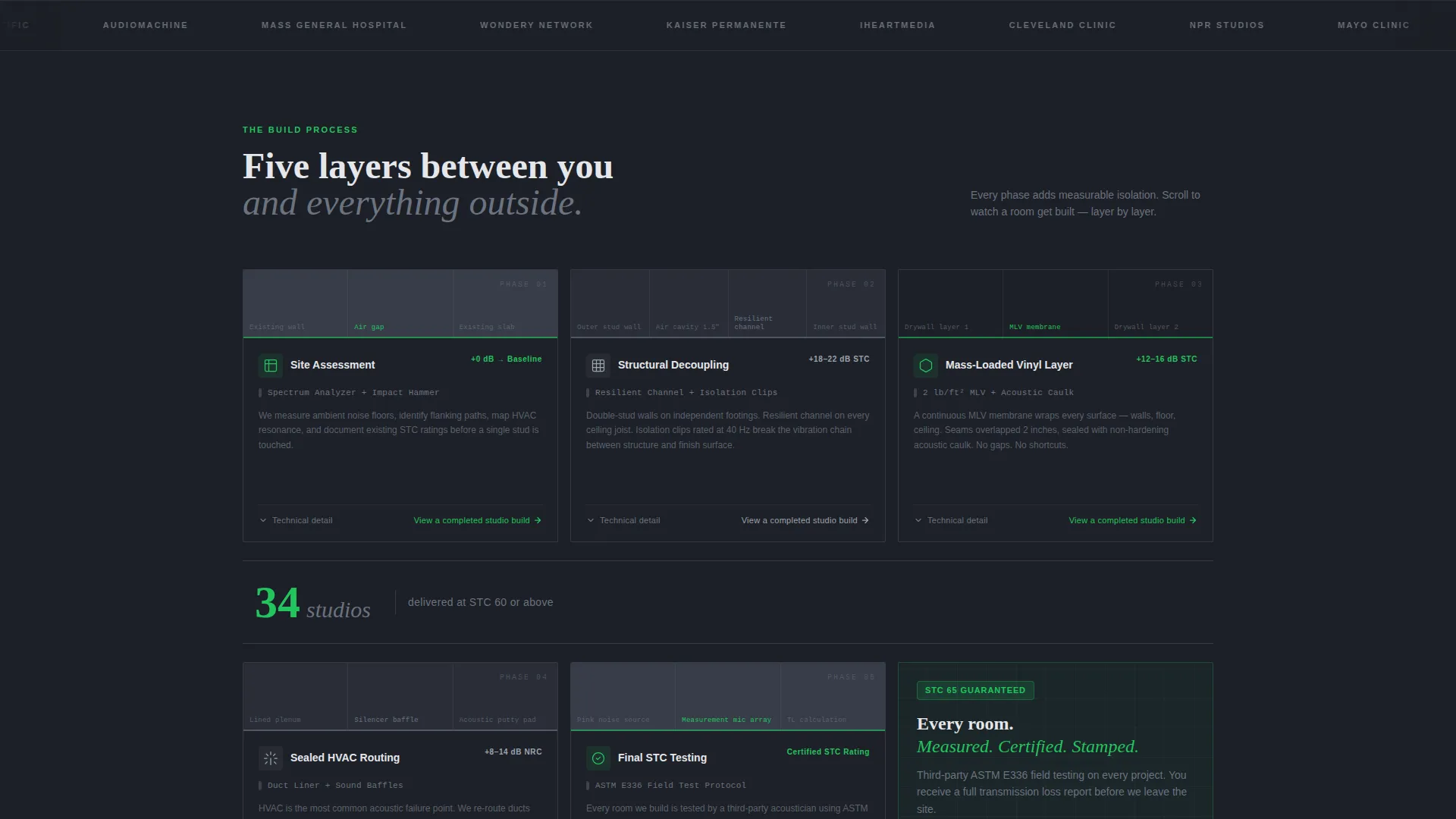Click the +0 dB Baseline rating label
This screenshot has height=819, width=1456.
click(506, 359)
